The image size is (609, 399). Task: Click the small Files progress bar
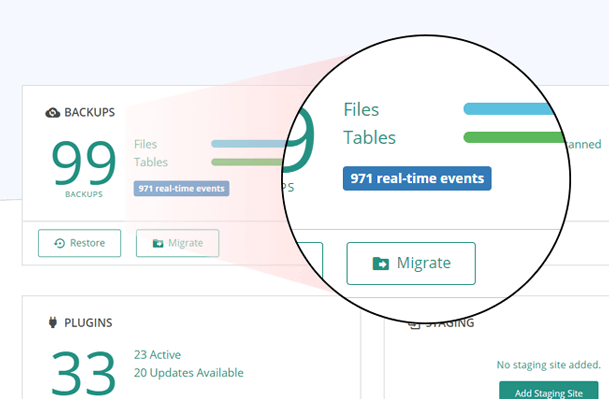[249, 144]
